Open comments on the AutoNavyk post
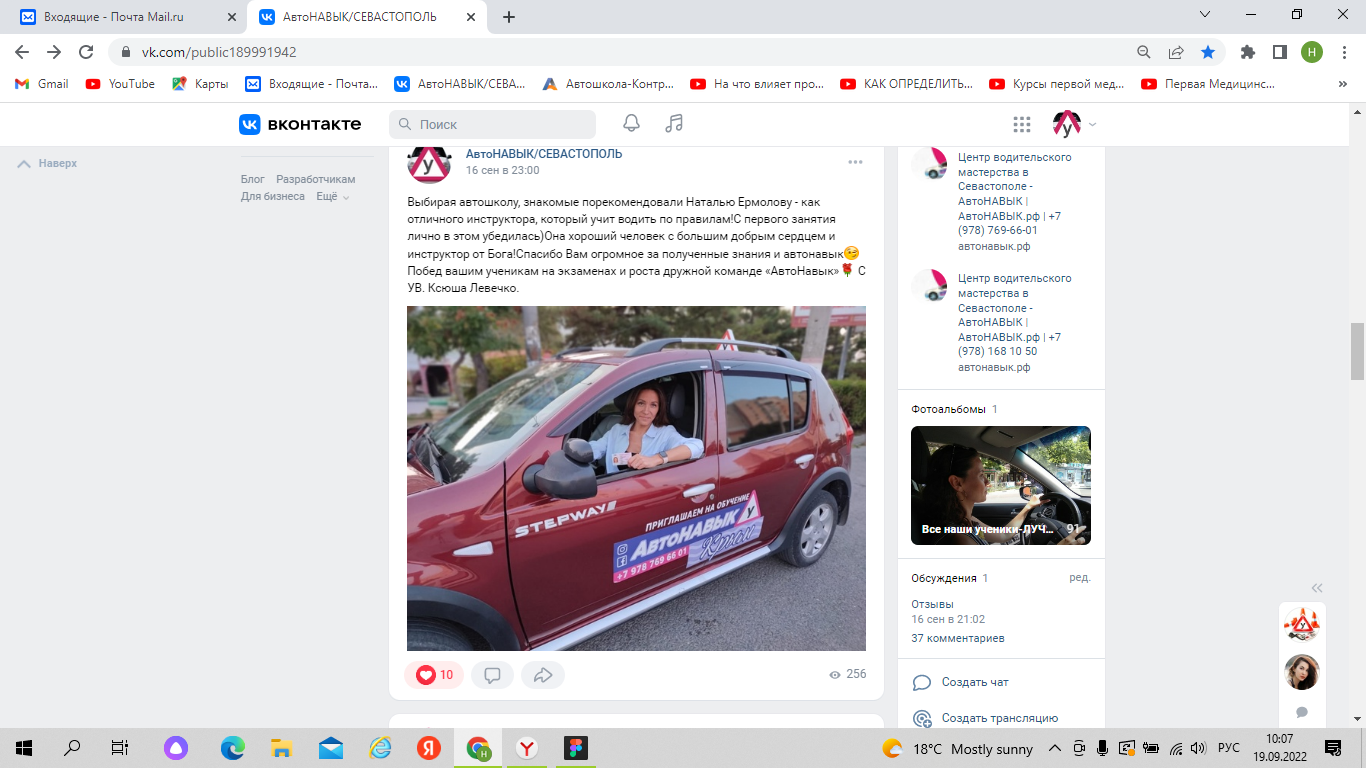This screenshot has height=768, width=1366. tap(492, 675)
